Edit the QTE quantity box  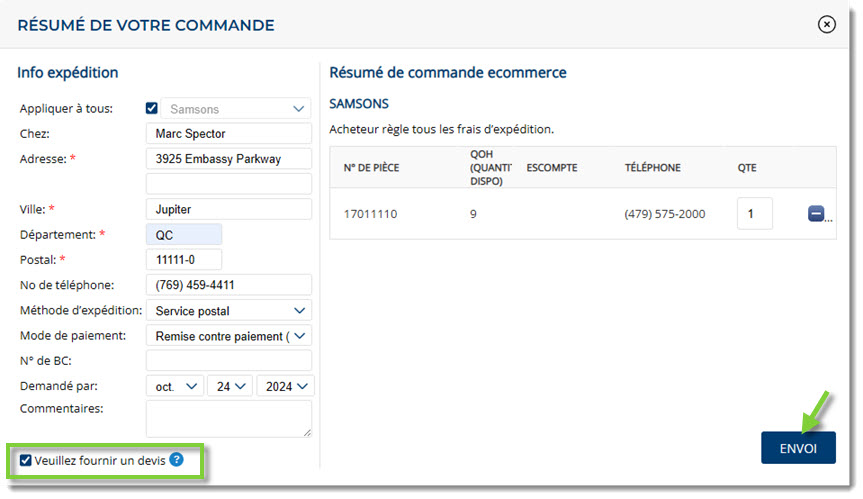(755, 213)
